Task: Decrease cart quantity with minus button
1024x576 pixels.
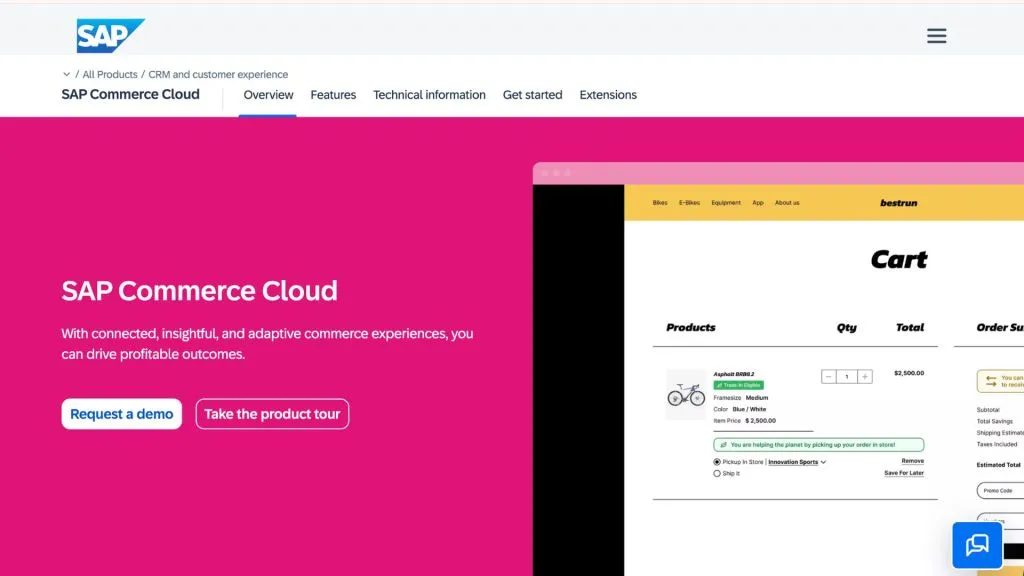Action: 829,377
